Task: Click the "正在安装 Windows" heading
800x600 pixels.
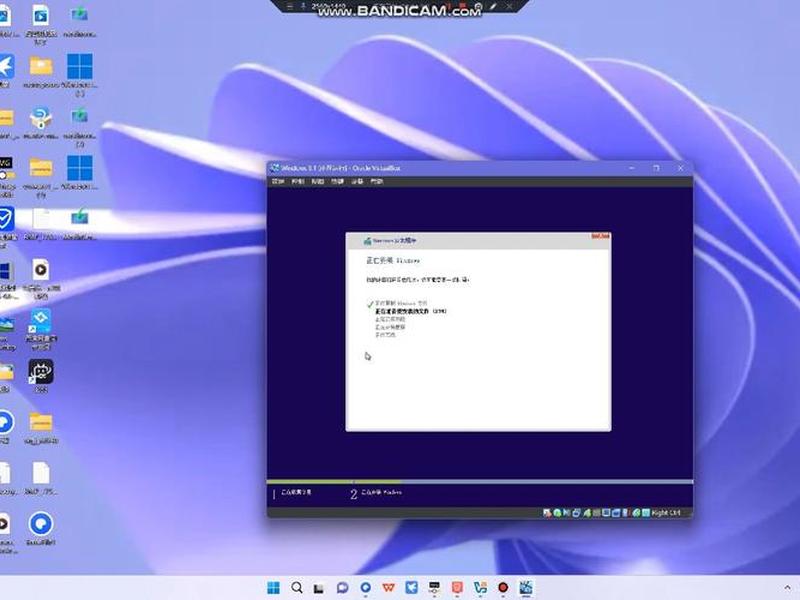Action: (393, 261)
